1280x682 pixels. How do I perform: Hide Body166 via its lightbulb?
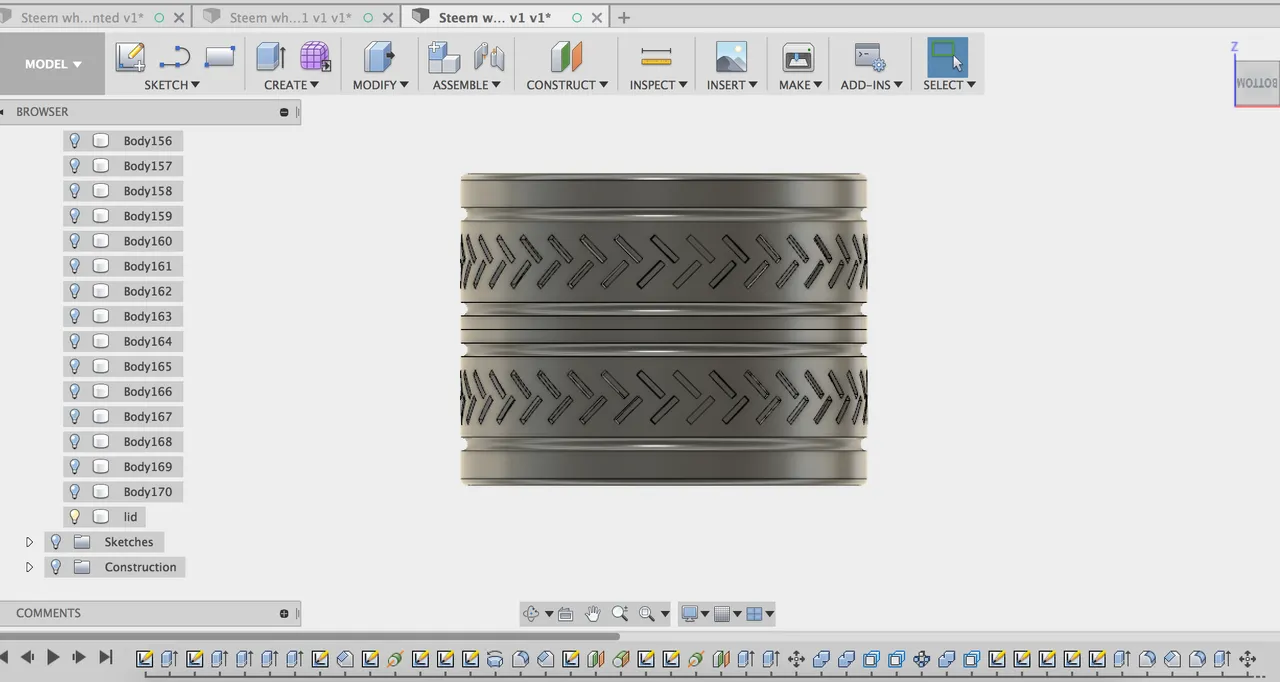pyautogui.click(x=74, y=391)
